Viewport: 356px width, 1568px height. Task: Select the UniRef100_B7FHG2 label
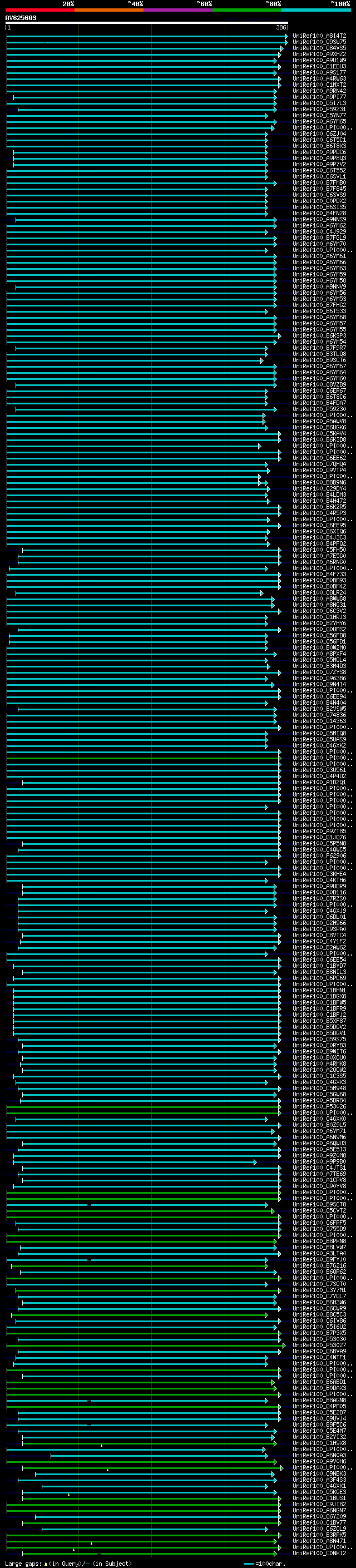(x=319, y=305)
